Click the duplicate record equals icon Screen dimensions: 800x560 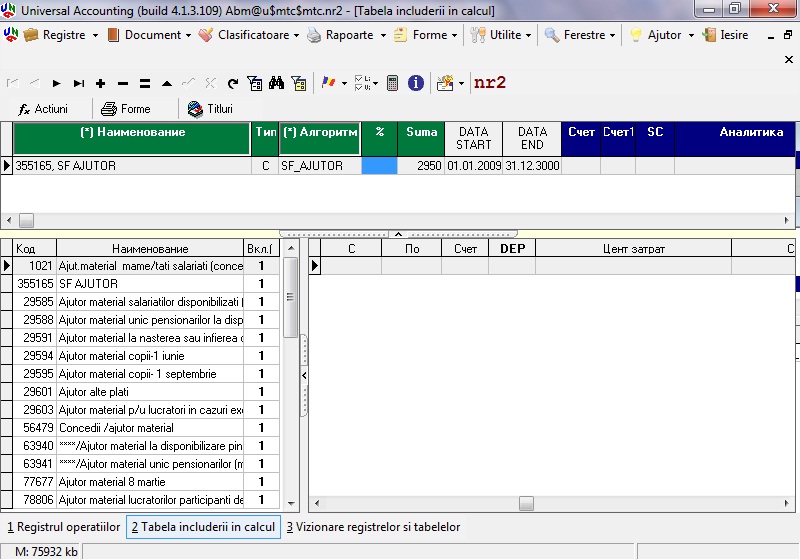pyautogui.click(x=145, y=83)
